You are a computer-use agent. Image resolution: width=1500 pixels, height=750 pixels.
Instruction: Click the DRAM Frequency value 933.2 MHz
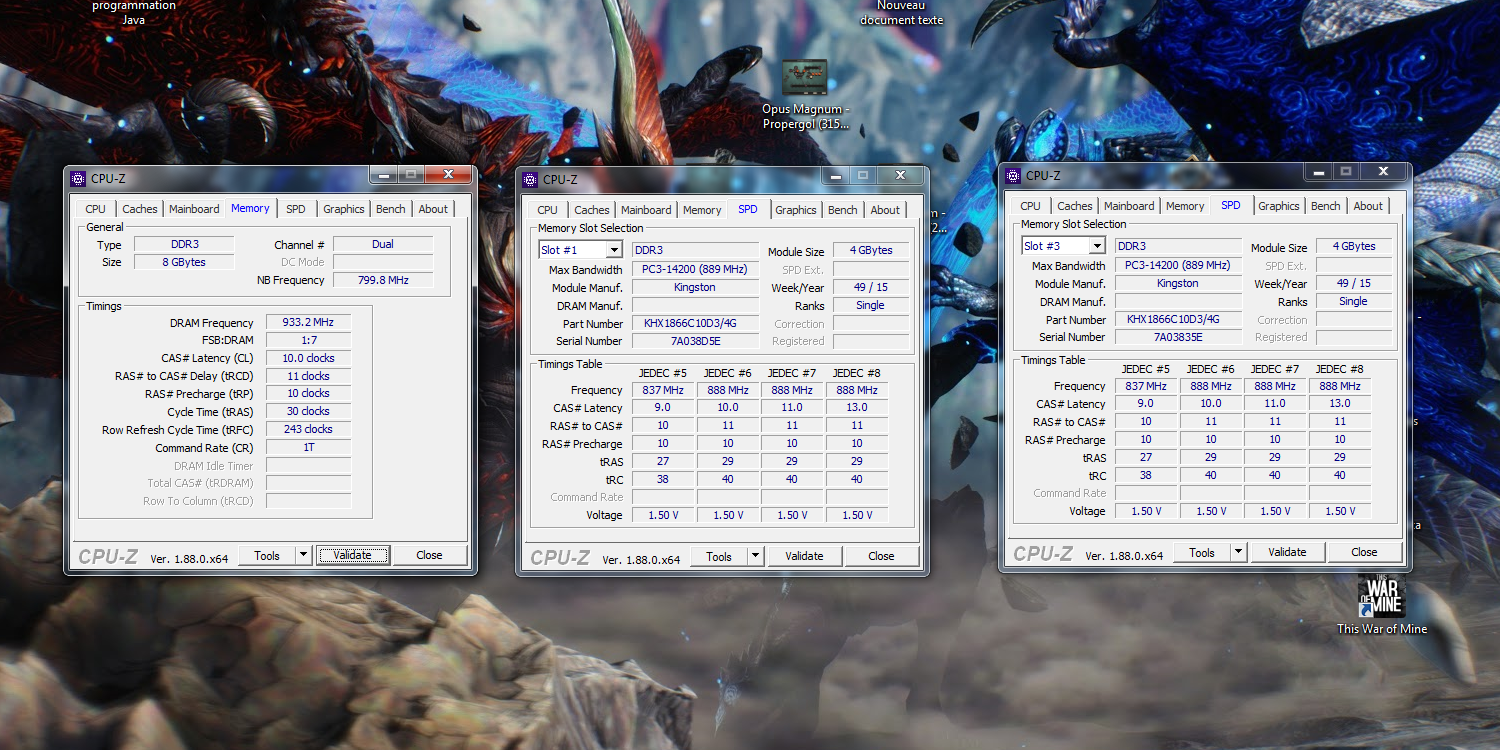click(x=308, y=323)
